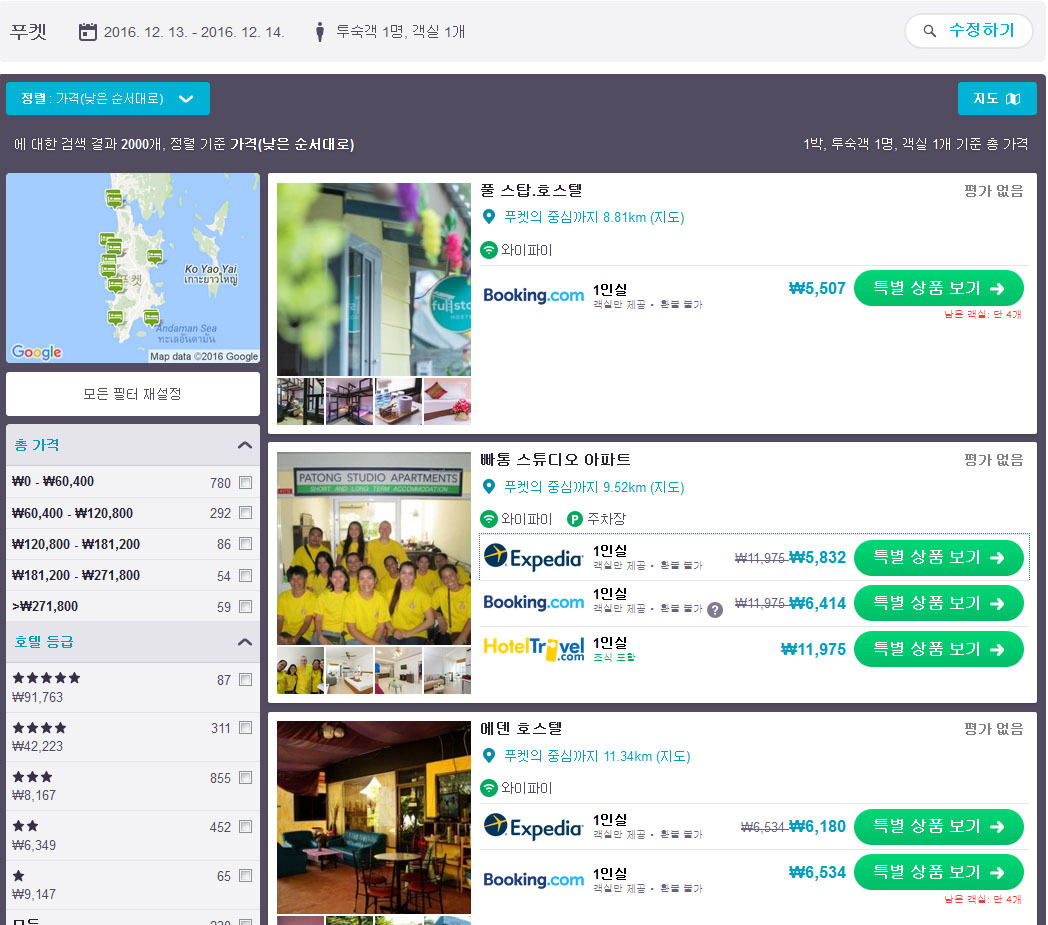
Task: Click the map icon in 지도 button
Action: pyautogui.click(x=1013, y=99)
